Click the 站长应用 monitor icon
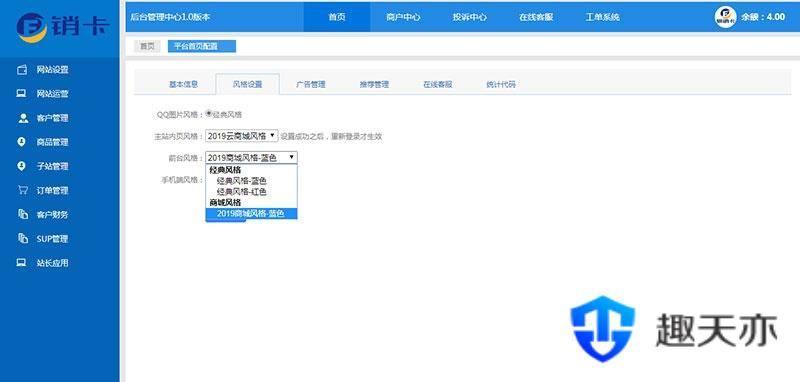The image size is (800, 382). click(21, 263)
